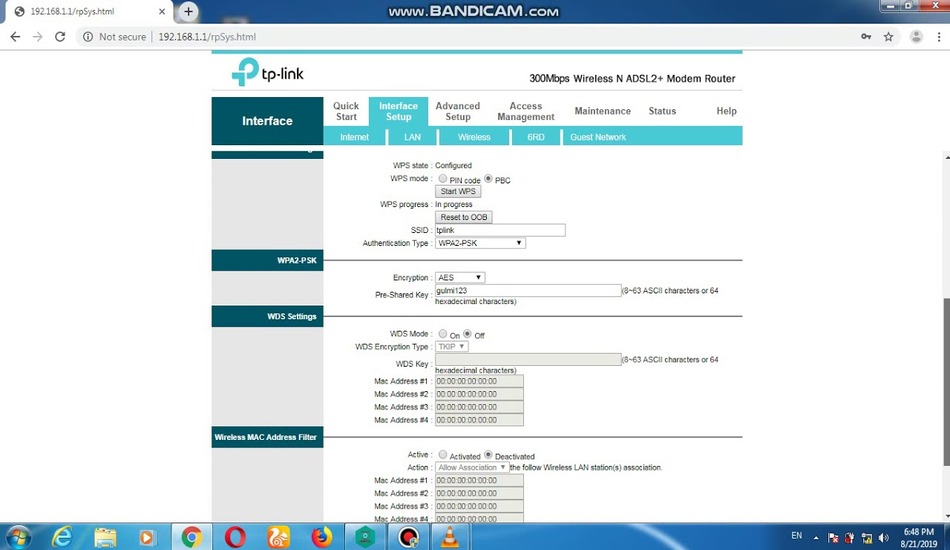
Task: Launch Opera browser from the taskbar
Action: coord(235,537)
